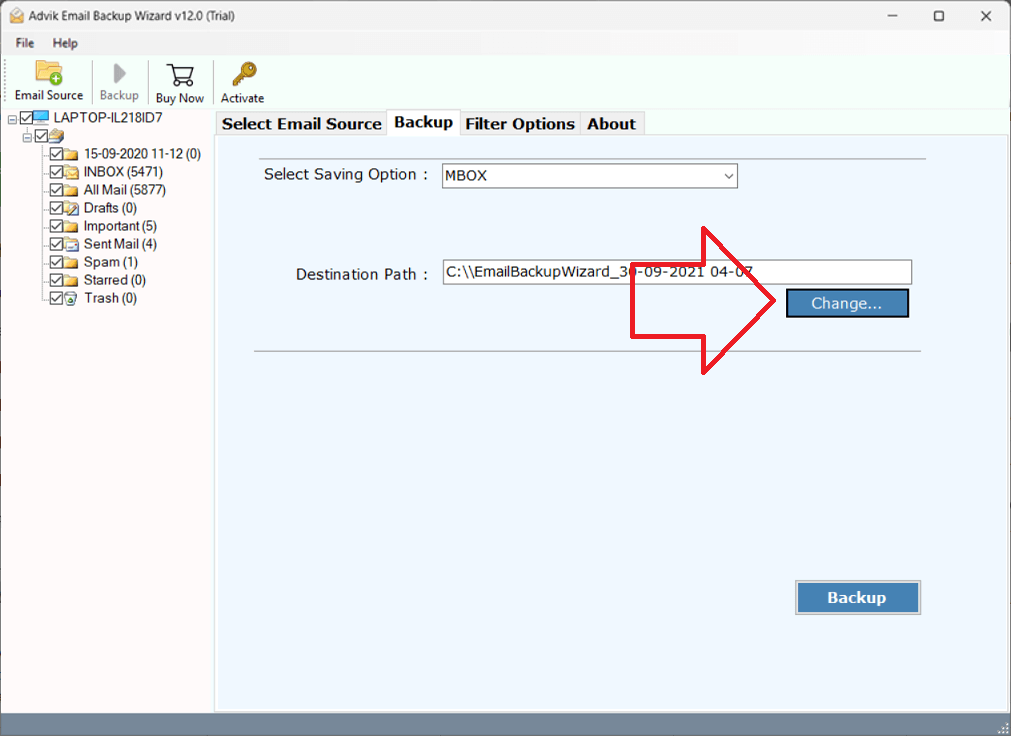The height and width of the screenshot is (736, 1011).
Task: Uncheck the Starred (0) checkbox
Action: [x=56, y=280]
